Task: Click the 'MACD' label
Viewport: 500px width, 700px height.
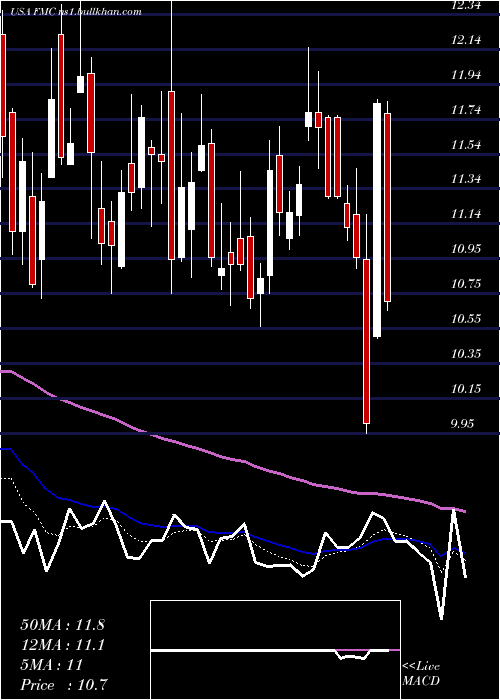Action: click(421, 681)
